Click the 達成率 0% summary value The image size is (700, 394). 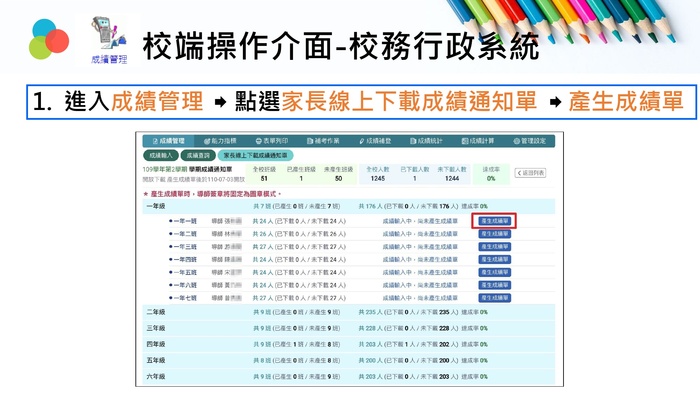(491, 178)
